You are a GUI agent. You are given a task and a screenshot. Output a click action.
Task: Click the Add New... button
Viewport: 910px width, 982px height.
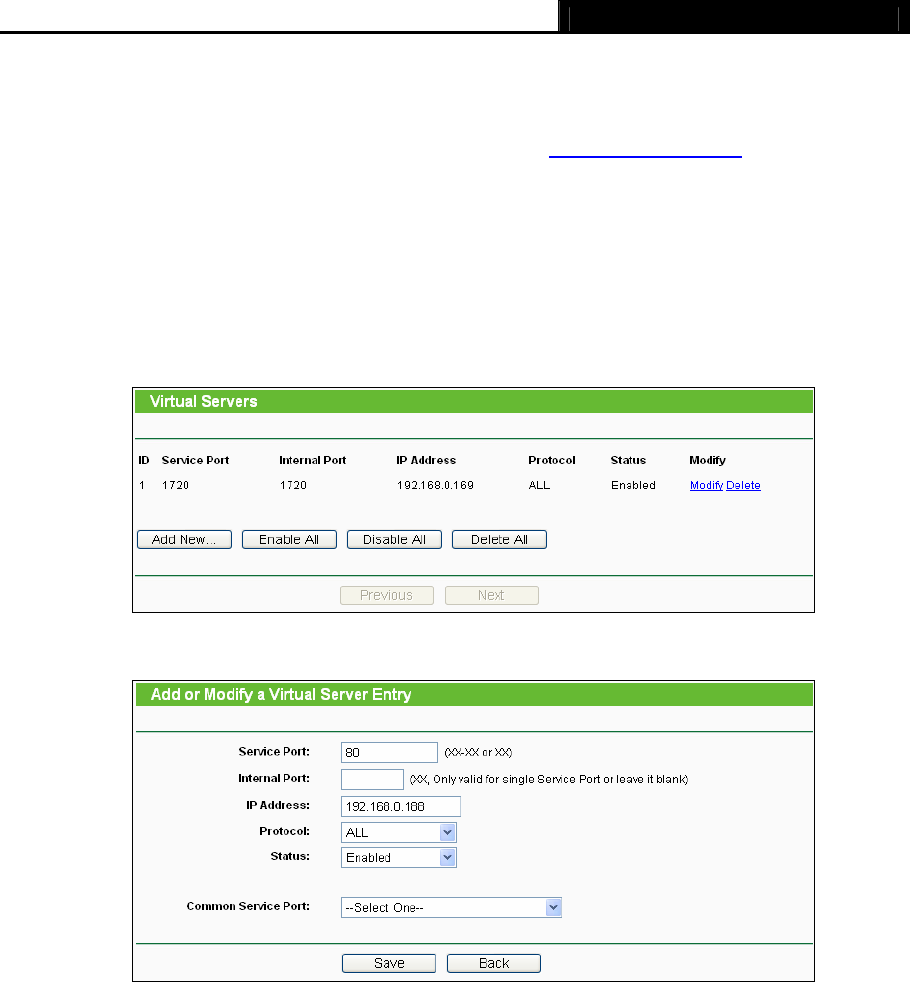(184, 539)
